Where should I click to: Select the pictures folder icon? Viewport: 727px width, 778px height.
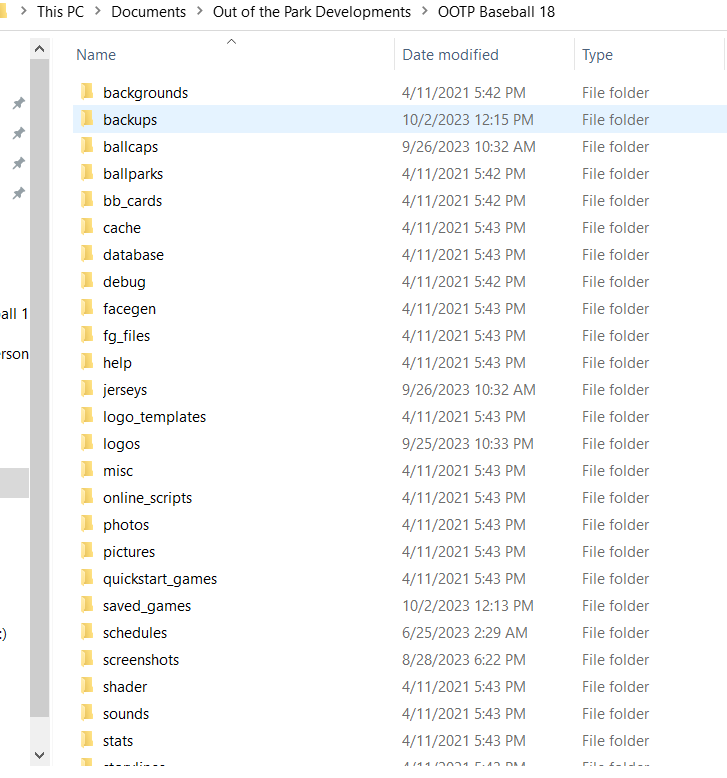(87, 551)
